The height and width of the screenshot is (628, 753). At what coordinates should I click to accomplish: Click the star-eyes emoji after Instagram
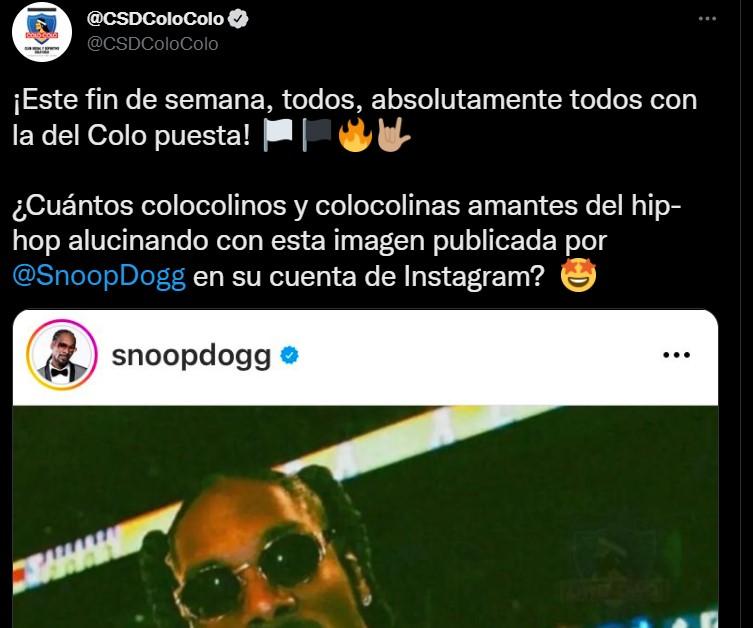[579, 275]
